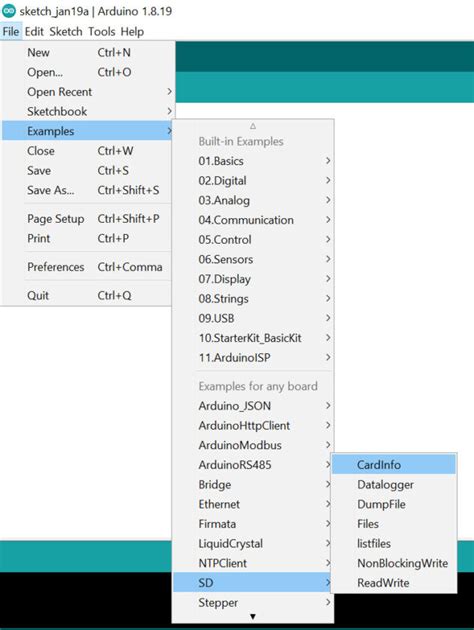
Task: Expand the 01.Basics examples
Action: click(x=253, y=161)
